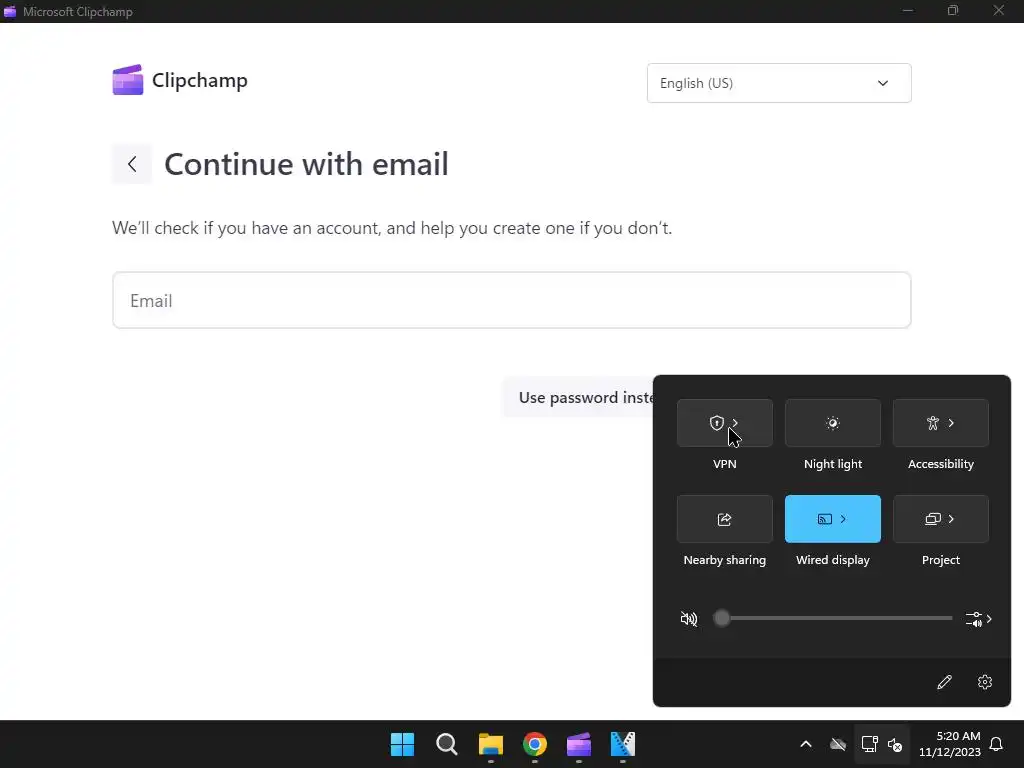Expand Accessibility options chevron
The width and height of the screenshot is (1024, 768).
(952, 423)
